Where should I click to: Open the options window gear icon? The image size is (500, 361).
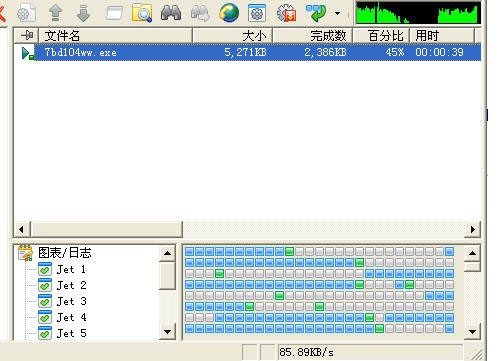[x=257, y=13]
